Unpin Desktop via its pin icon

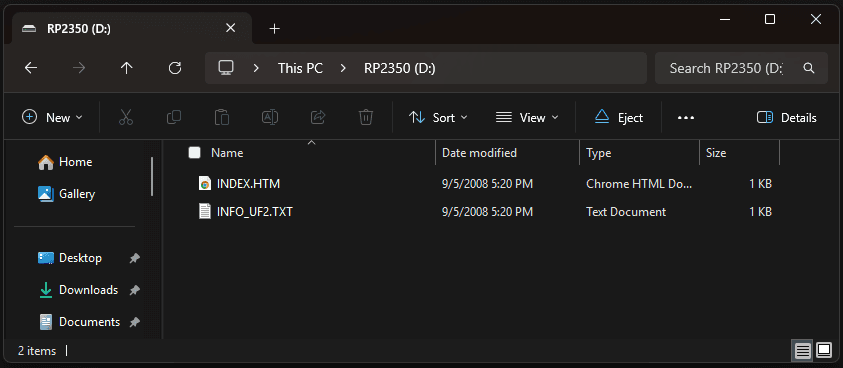point(134,258)
